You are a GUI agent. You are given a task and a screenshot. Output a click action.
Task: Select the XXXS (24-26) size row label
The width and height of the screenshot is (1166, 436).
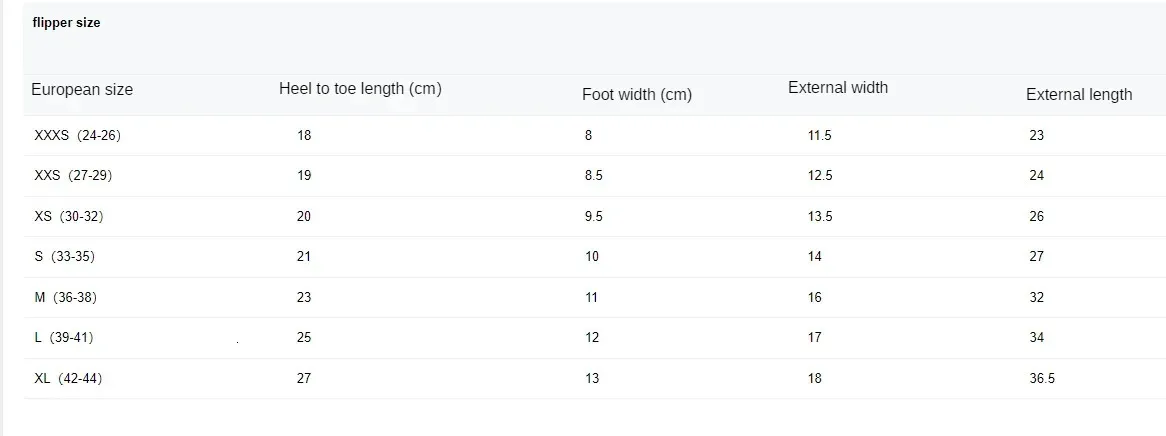77,135
